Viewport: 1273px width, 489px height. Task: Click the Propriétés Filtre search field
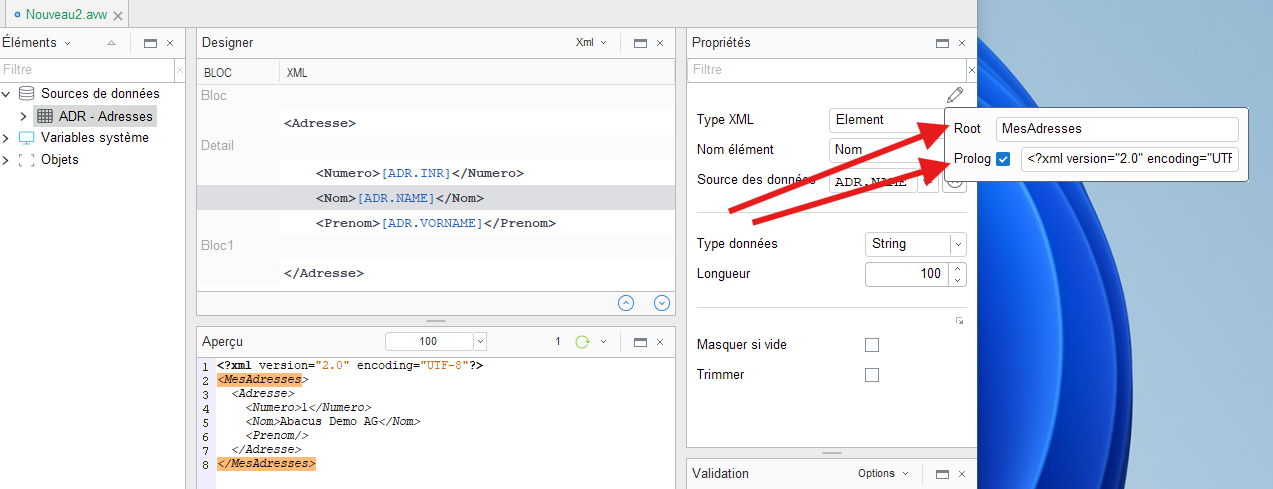click(826, 70)
